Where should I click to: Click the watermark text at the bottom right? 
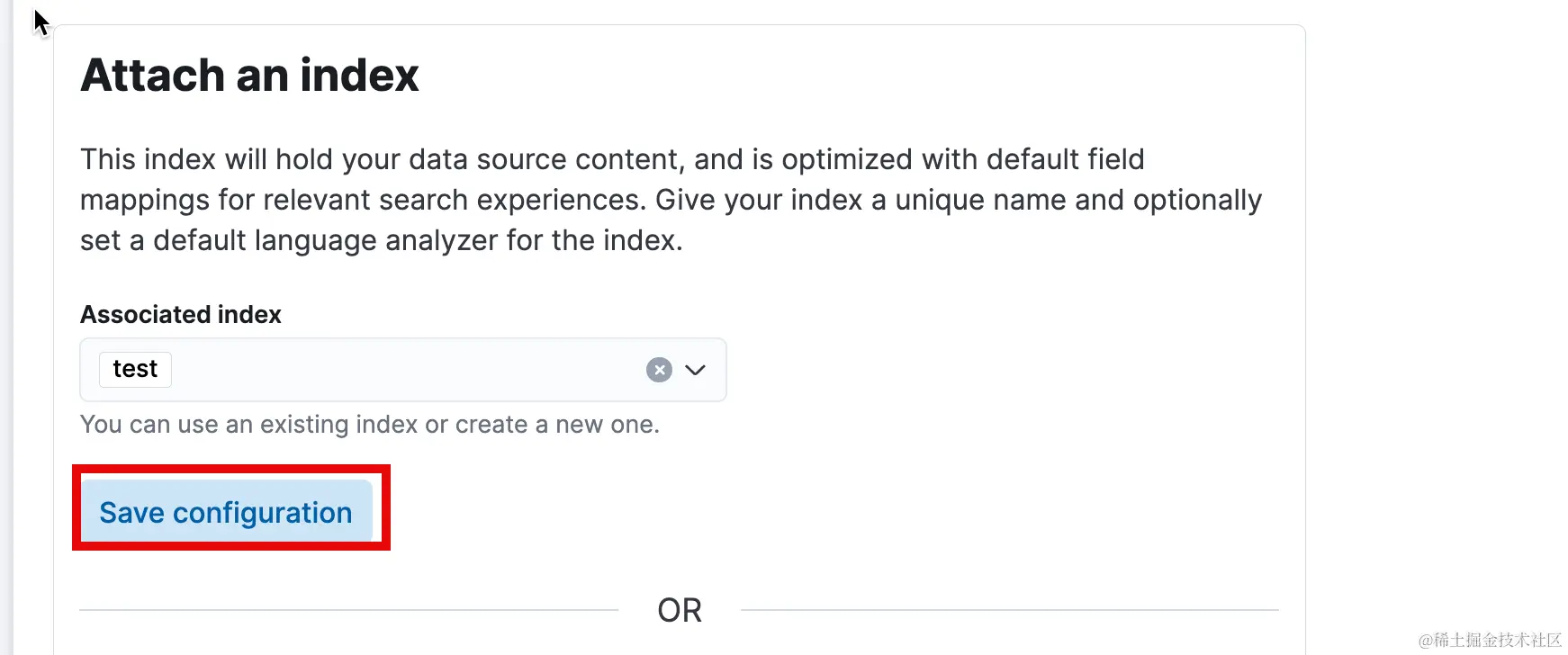(1490, 640)
